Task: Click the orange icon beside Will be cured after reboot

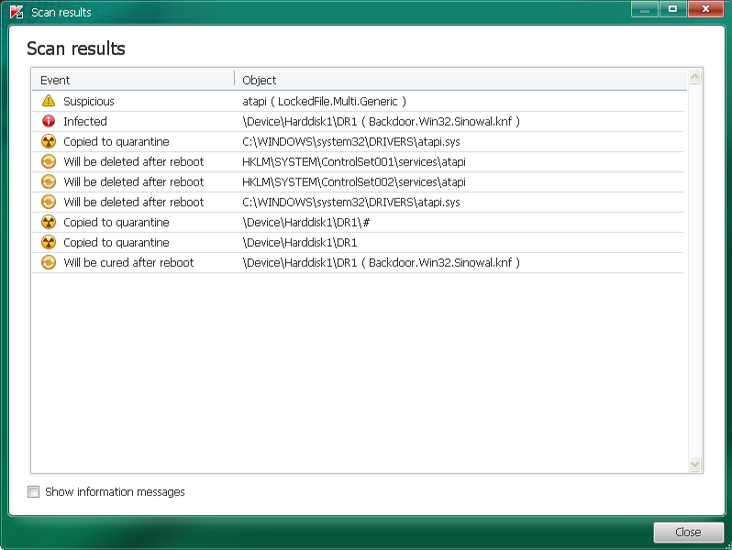Action: (48, 262)
